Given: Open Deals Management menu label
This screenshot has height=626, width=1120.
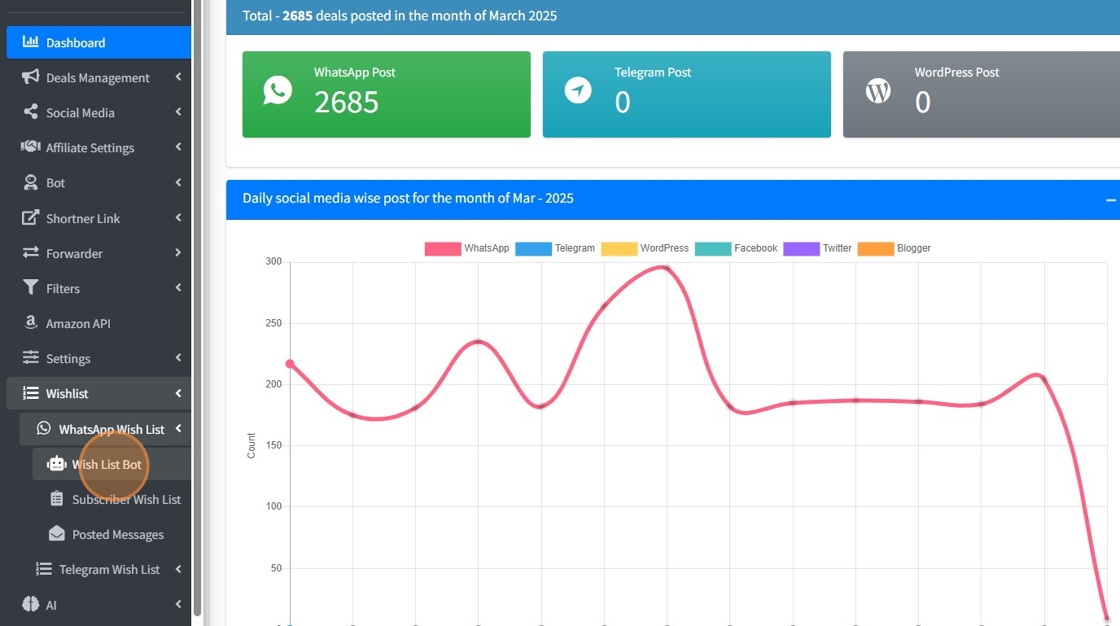Looking at the screenshot, I should (98, 77).
